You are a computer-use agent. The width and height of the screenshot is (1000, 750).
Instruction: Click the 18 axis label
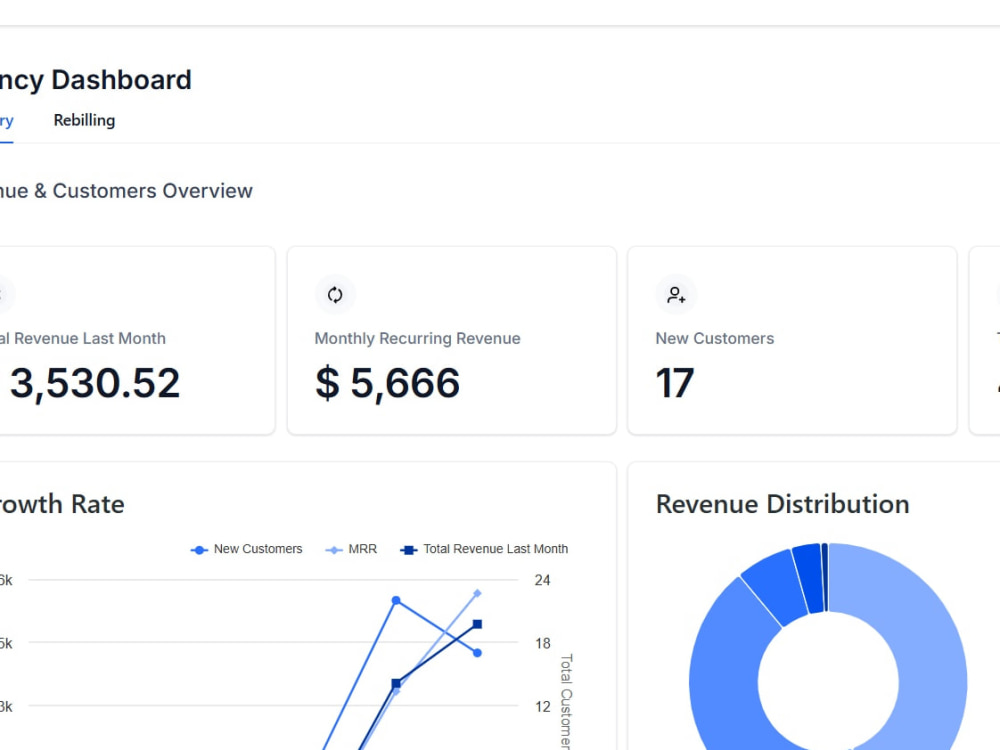pyautogui.click(x=542, y=643)
